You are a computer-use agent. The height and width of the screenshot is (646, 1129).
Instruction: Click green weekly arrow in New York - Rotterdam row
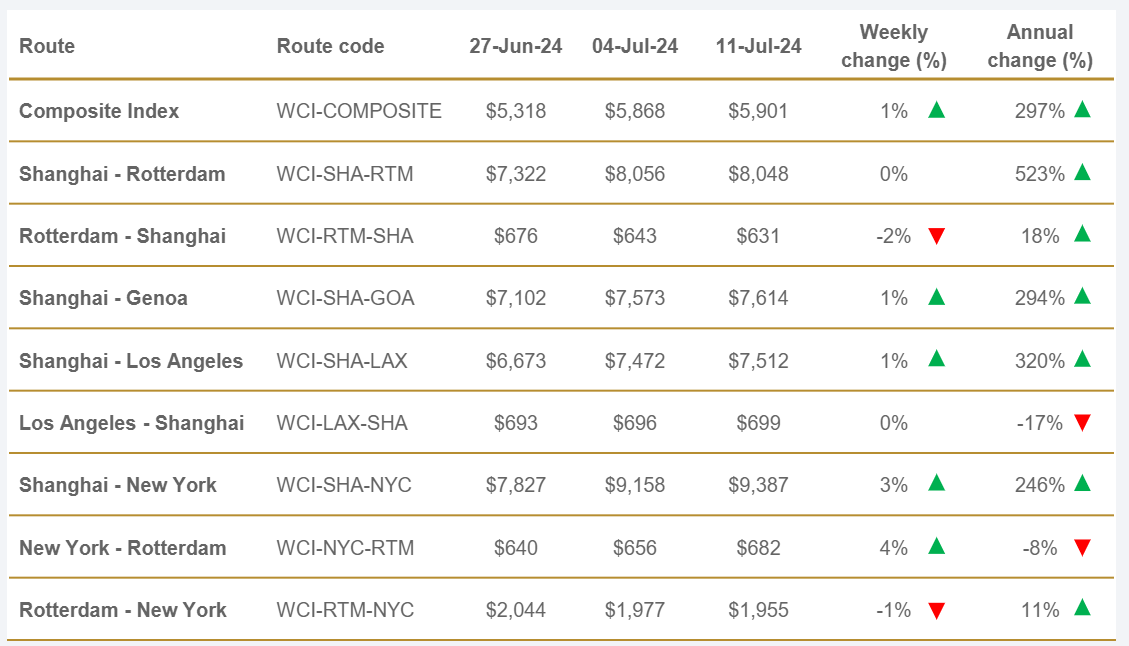point(936,547)
